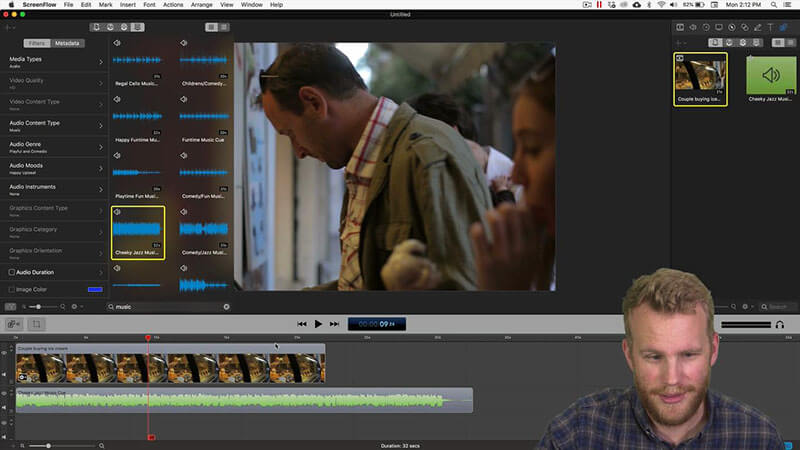Screen dimensions: 800x450
Task: Toggle visibility of Cheeky Jazz audio track
Action: [4, 393]
